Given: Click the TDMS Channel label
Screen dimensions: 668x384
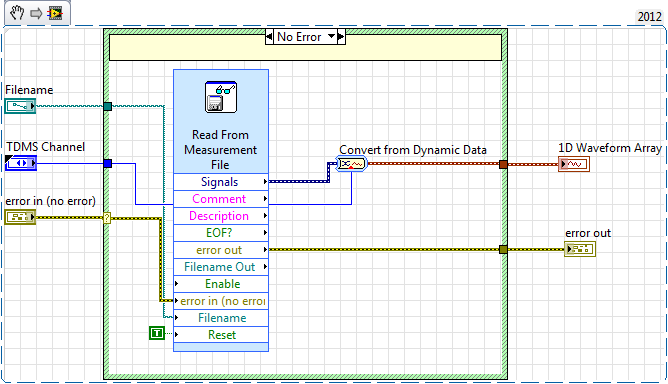Looking at the screenshot, I should (x=46, y=147).
